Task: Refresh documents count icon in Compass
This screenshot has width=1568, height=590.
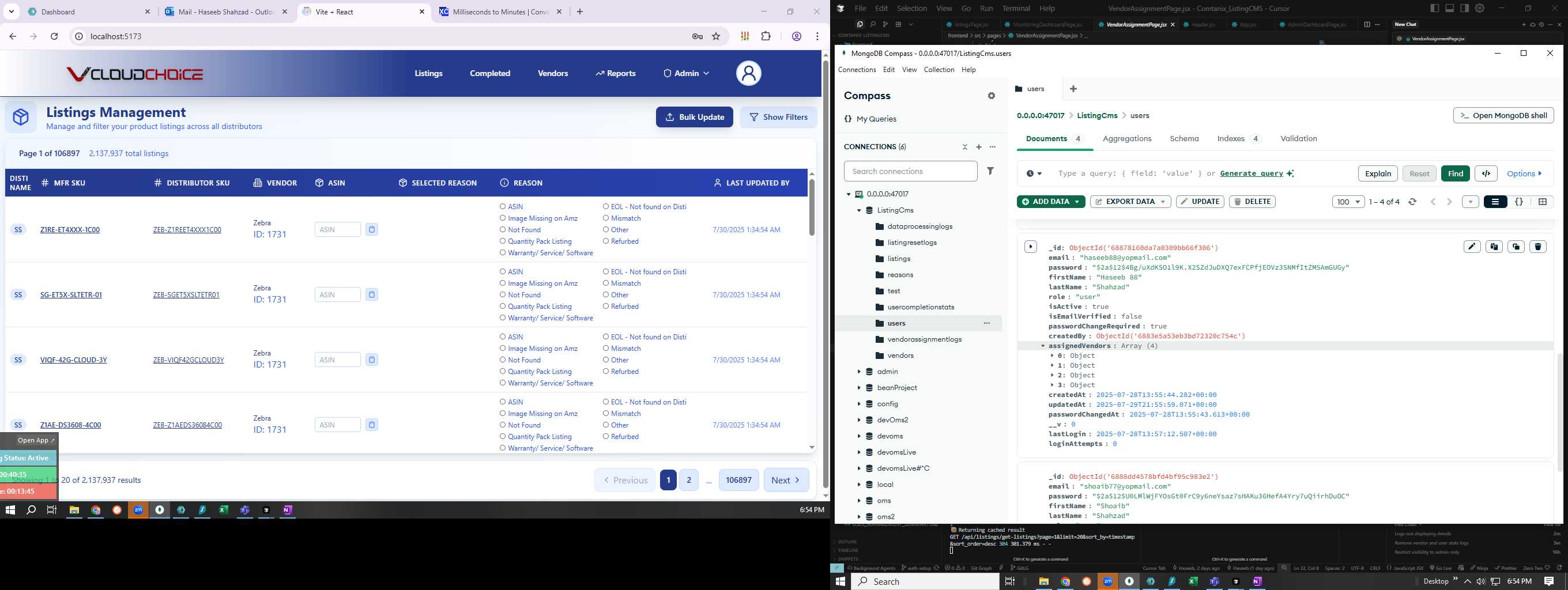Action: (x=1413, y=202)
